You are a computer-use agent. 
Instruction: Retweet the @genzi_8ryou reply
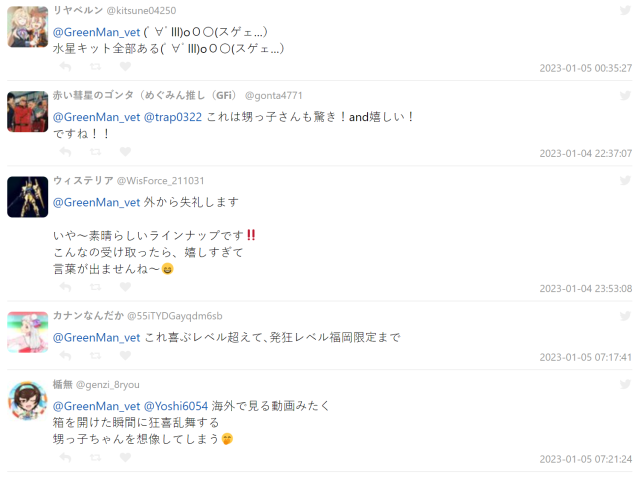coord(96,458)
